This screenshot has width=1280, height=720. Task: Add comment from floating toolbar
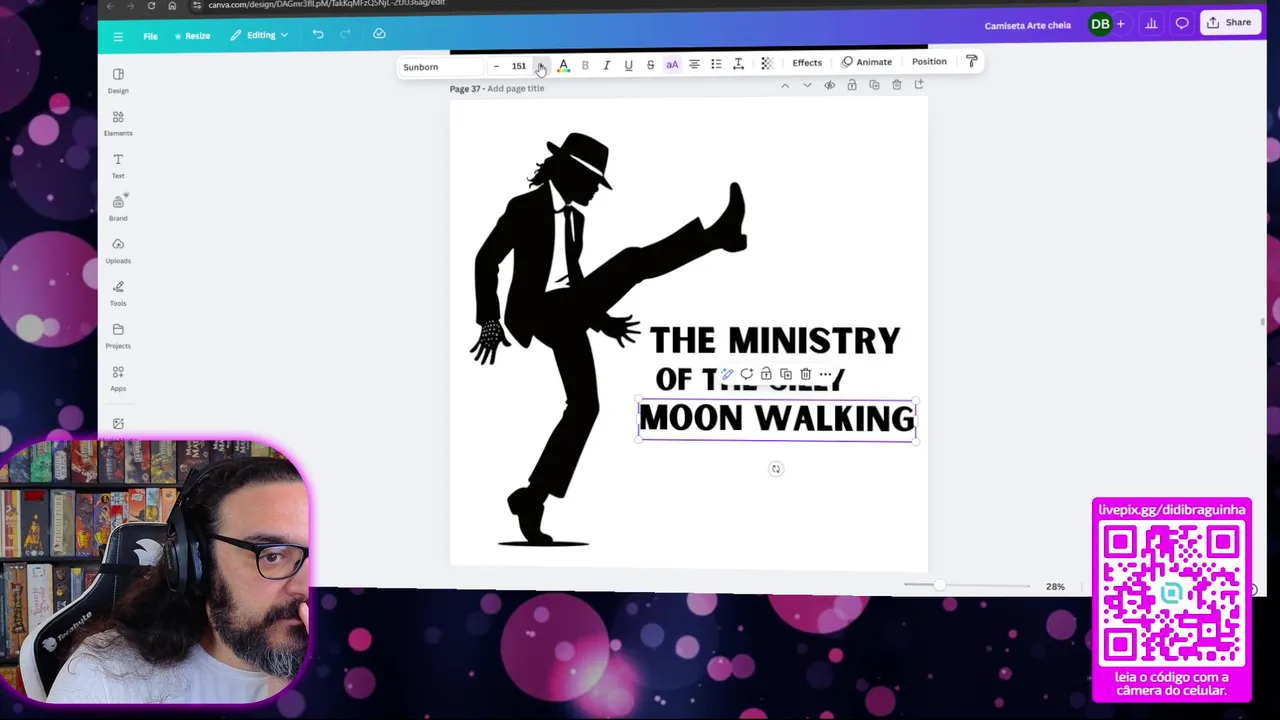pyautogui.click(x=747, y=374)
